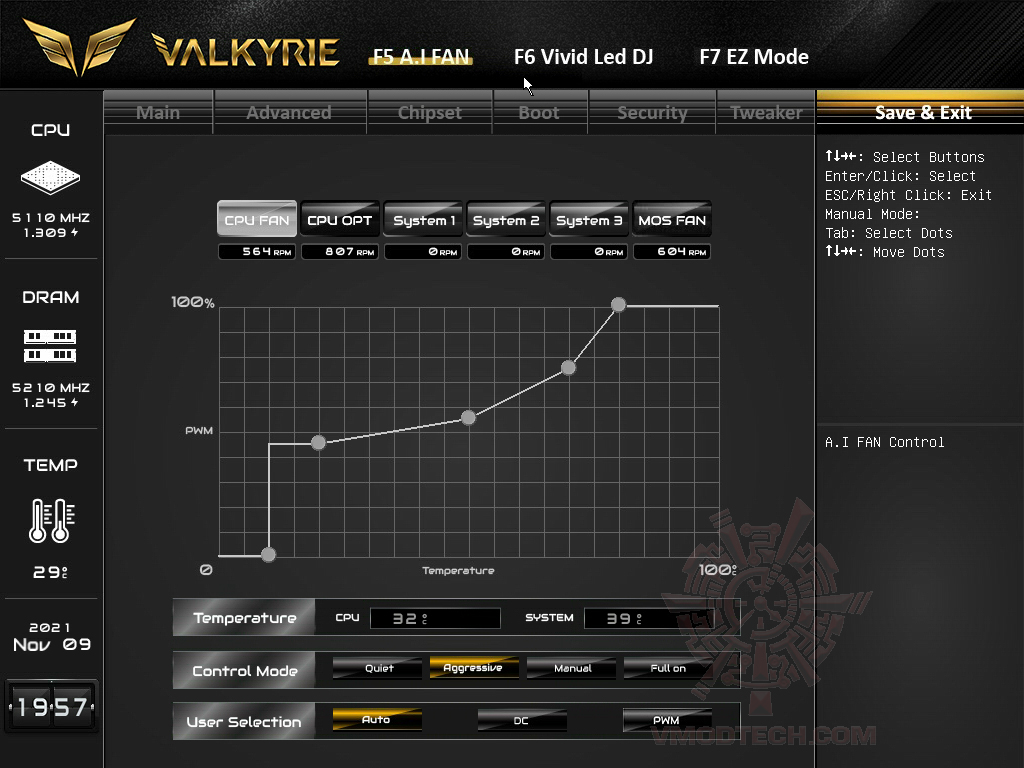Viewport: 1024px width, 768px height.
Task: Select the 100% fan curve dot
Action: pos(618,304)
